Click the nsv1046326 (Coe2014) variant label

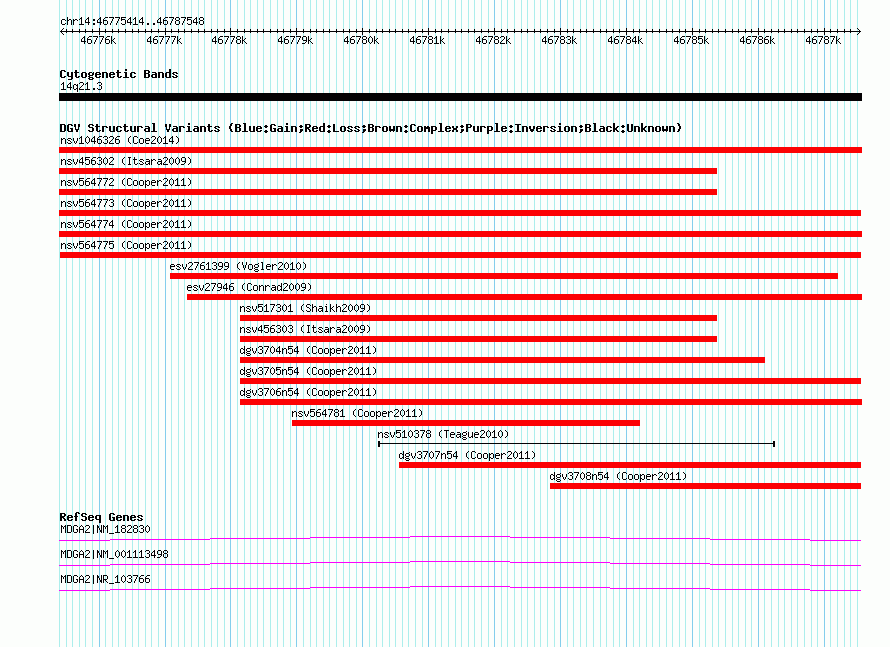click(x=120, y=140)
